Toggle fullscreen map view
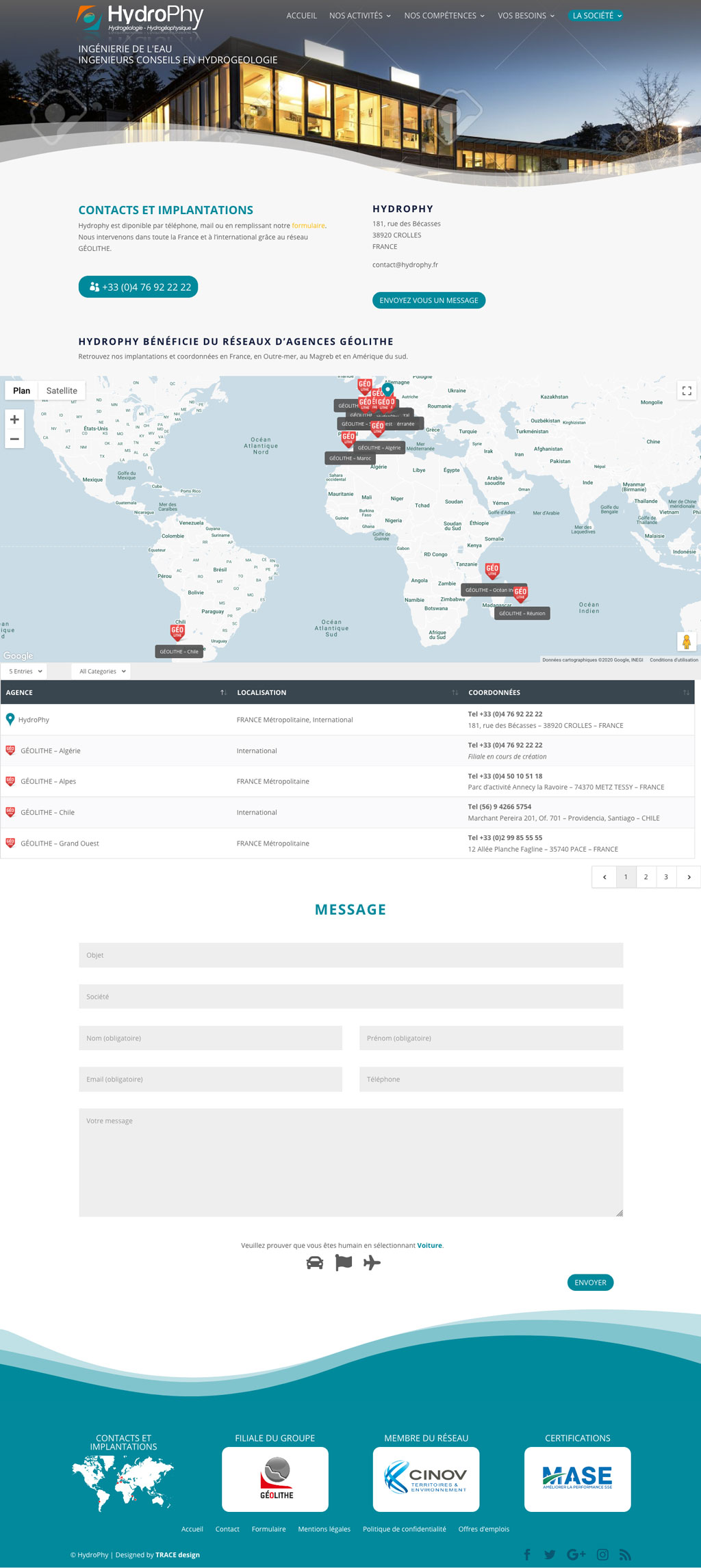Image resolution: width=701 pixels, height=1568 pixels. click(687, 391)
